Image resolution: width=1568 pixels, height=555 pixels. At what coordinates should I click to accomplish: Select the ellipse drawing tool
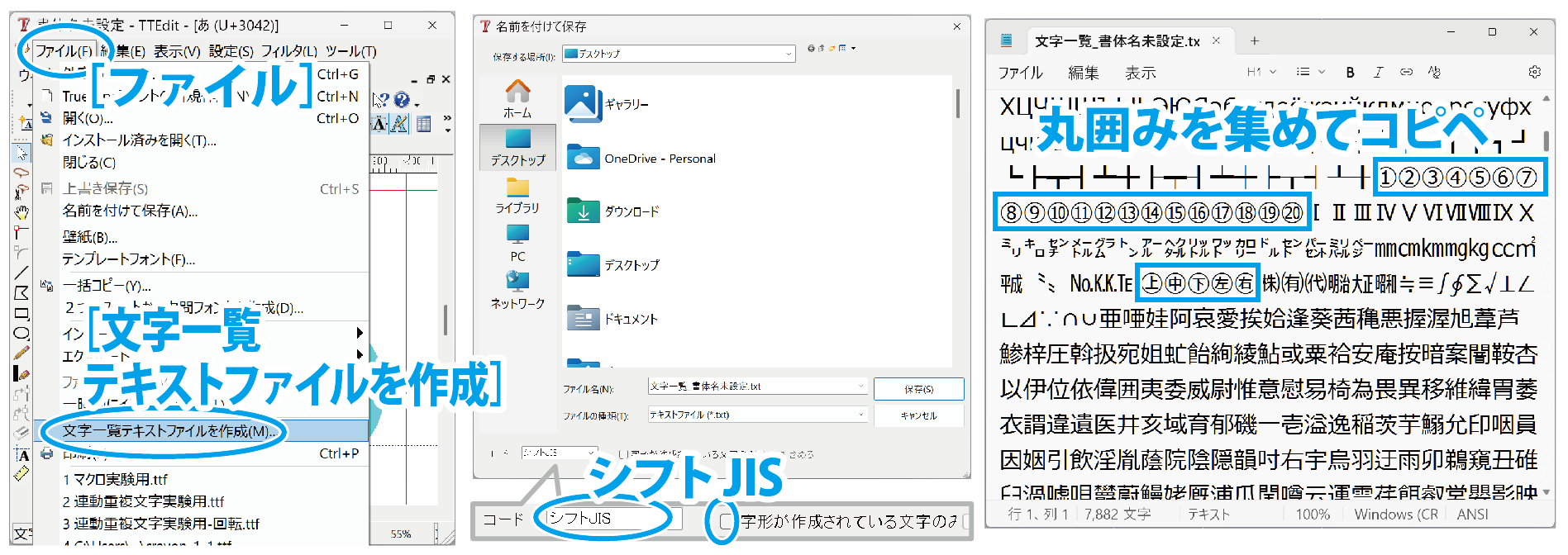coord(21,334)
